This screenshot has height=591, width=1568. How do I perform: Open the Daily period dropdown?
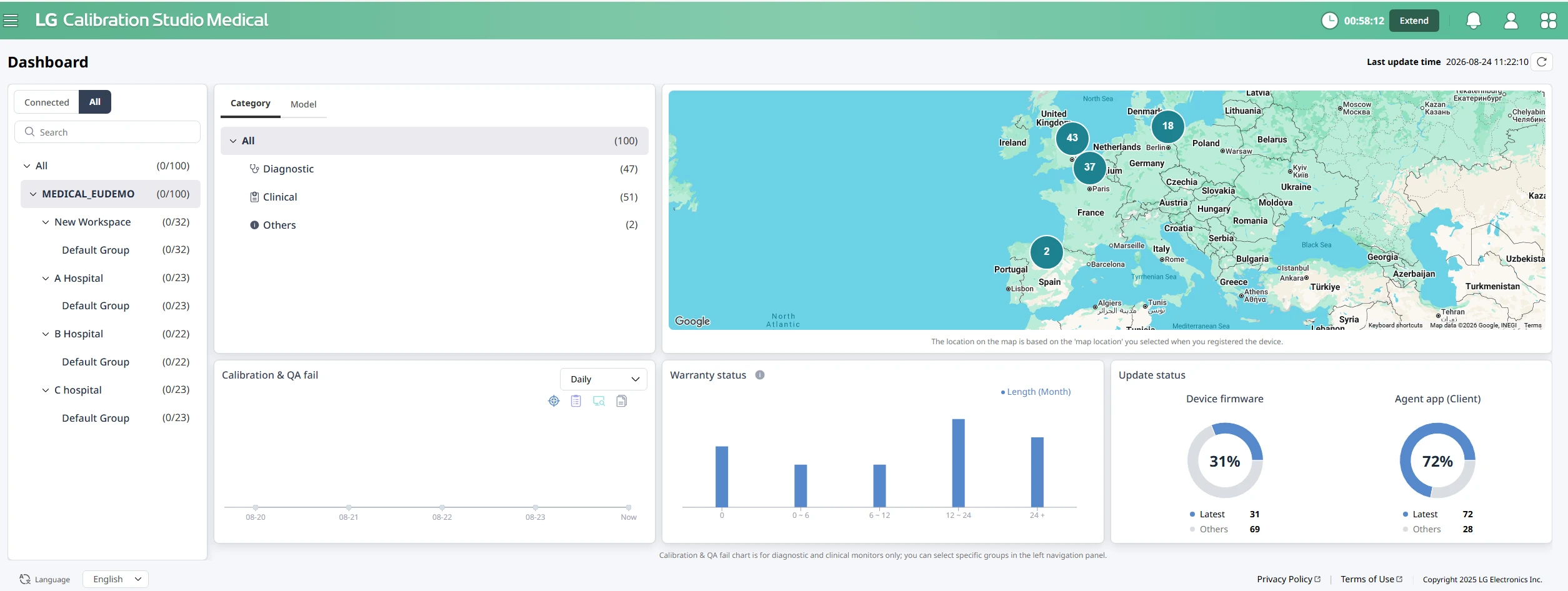tap(604, 379)
